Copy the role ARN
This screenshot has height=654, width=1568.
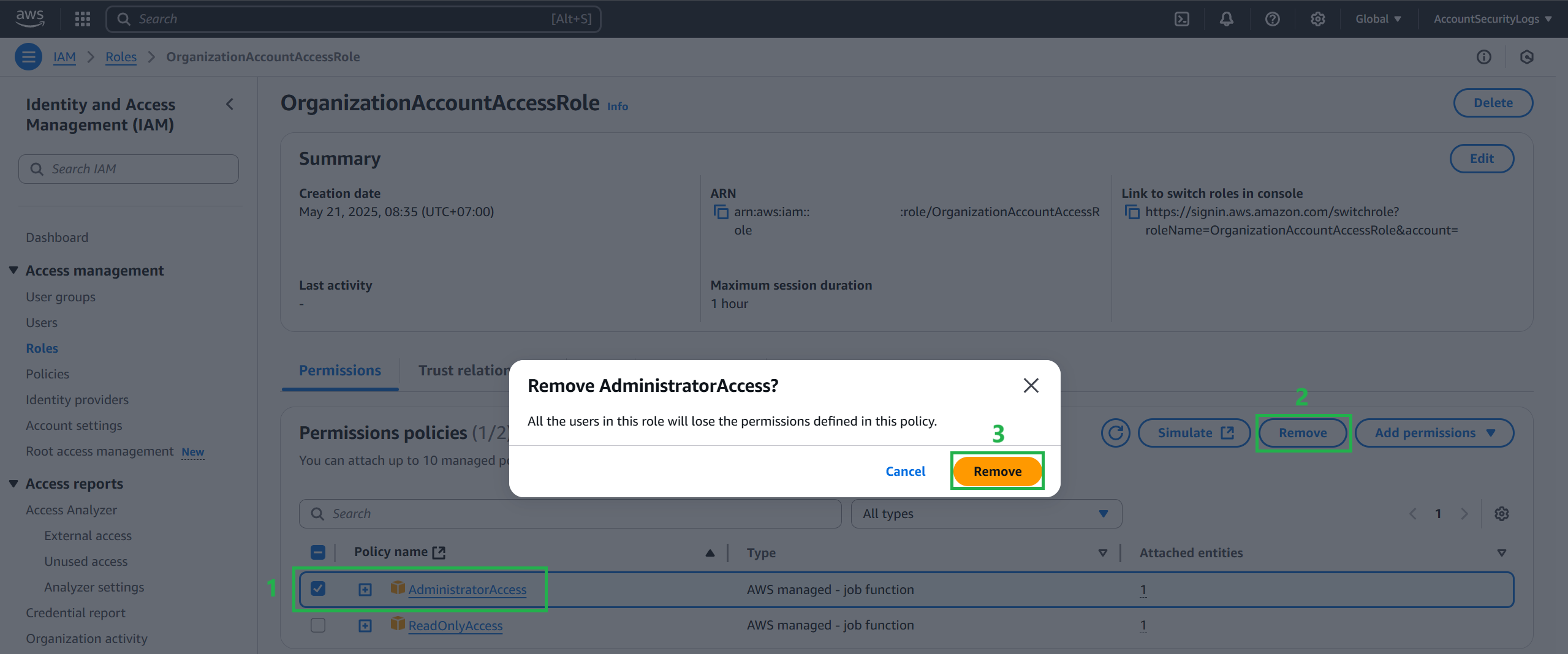pyautogui.click(x=721, y=212)
